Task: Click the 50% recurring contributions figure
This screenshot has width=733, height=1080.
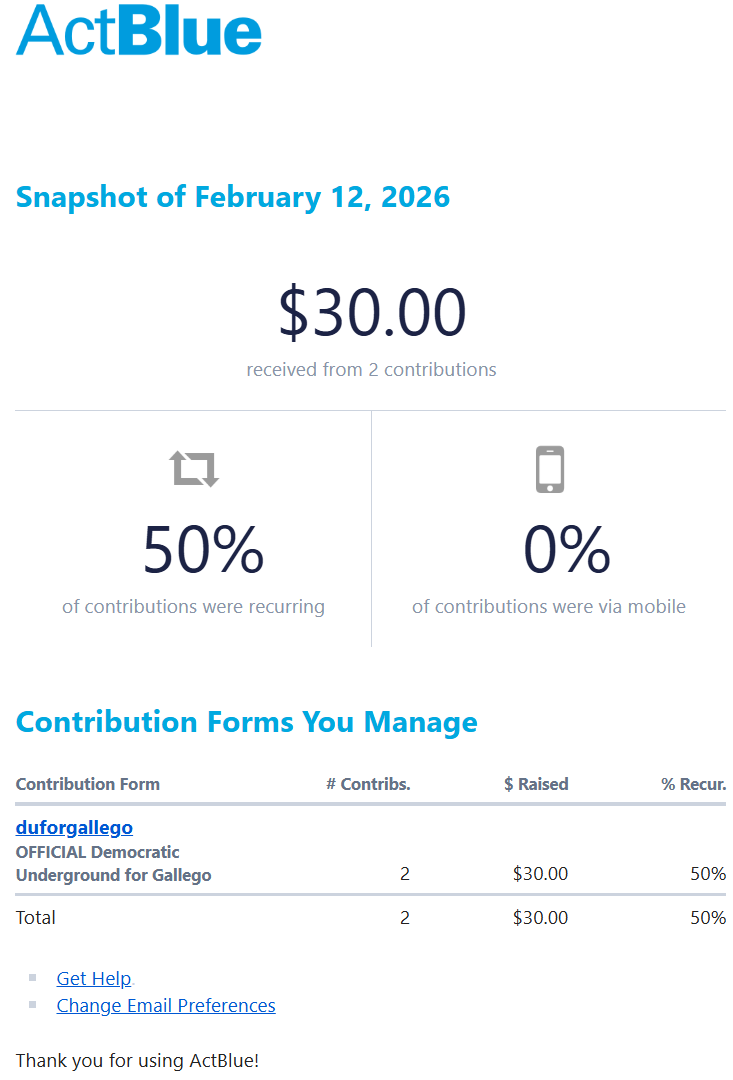Action: tap(203, 550)
